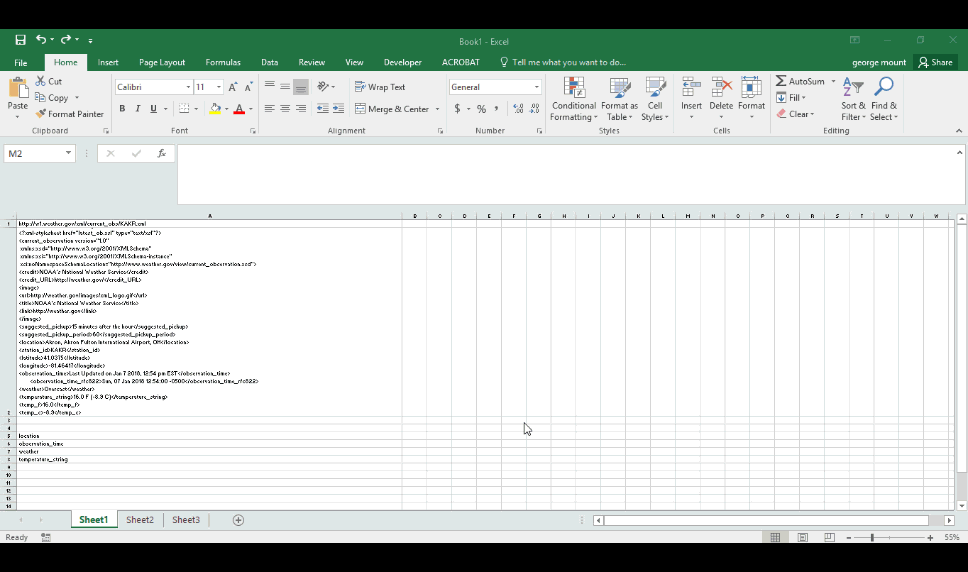
Task: Click the Share button
Action: [936, 62]
